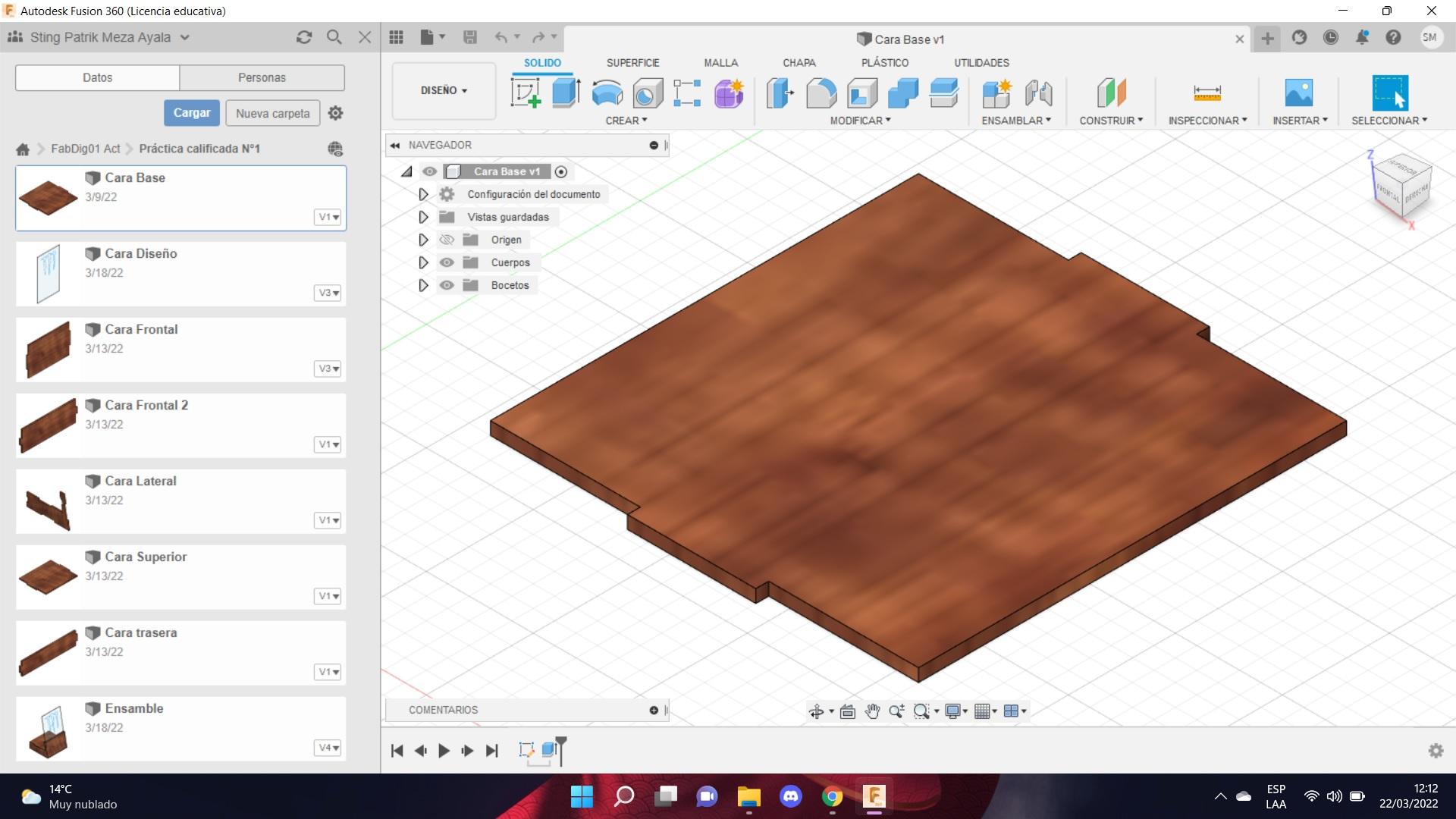Open version dropdown V3 for Cara Diseño

tap(328, 293)
